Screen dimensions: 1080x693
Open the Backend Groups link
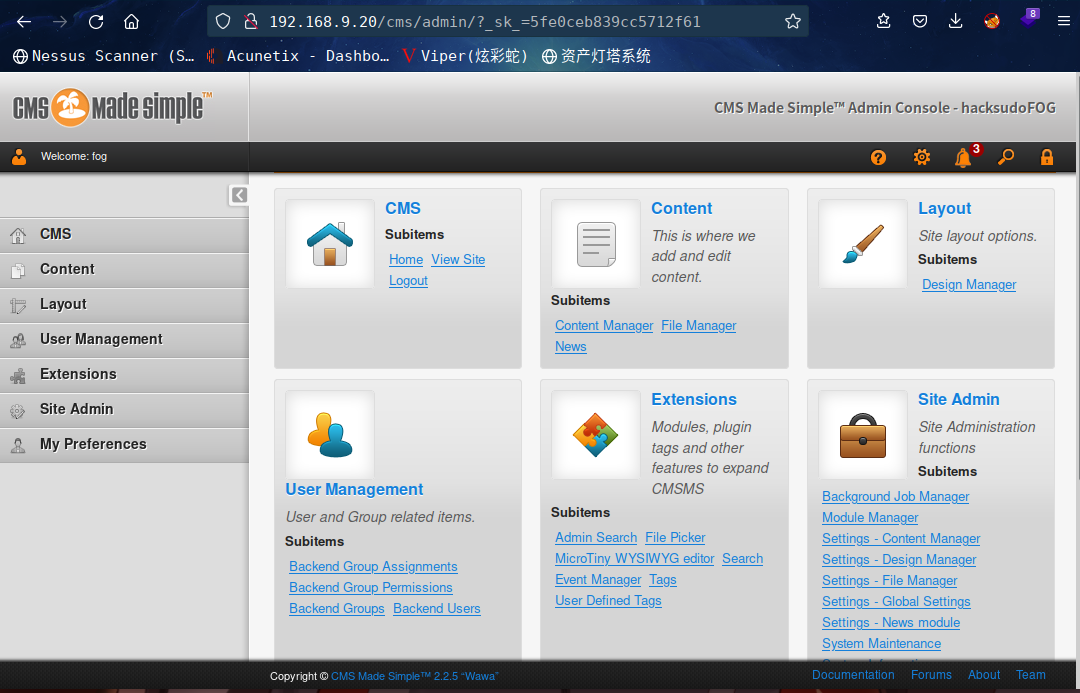pos(337,609)
